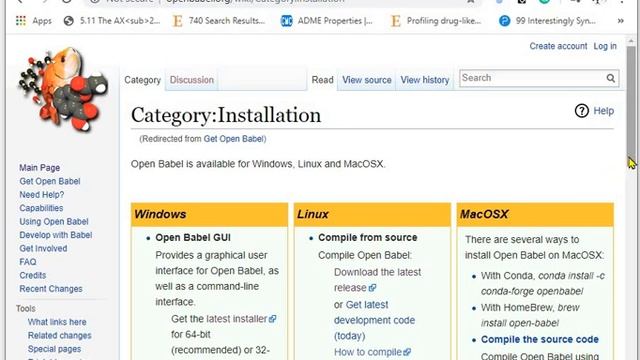Open 'Get latest development code' link

point(374,320)
